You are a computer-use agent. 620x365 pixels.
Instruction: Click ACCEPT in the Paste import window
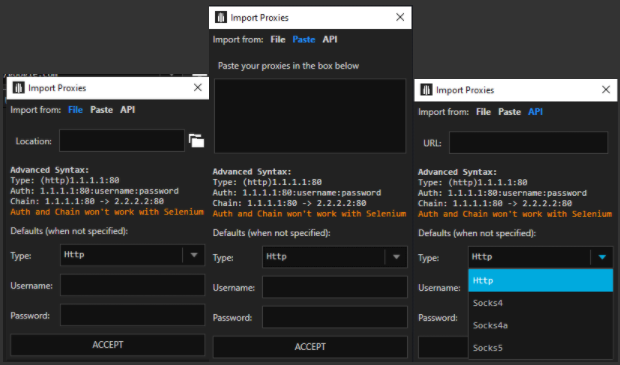(x=310, y=347)
